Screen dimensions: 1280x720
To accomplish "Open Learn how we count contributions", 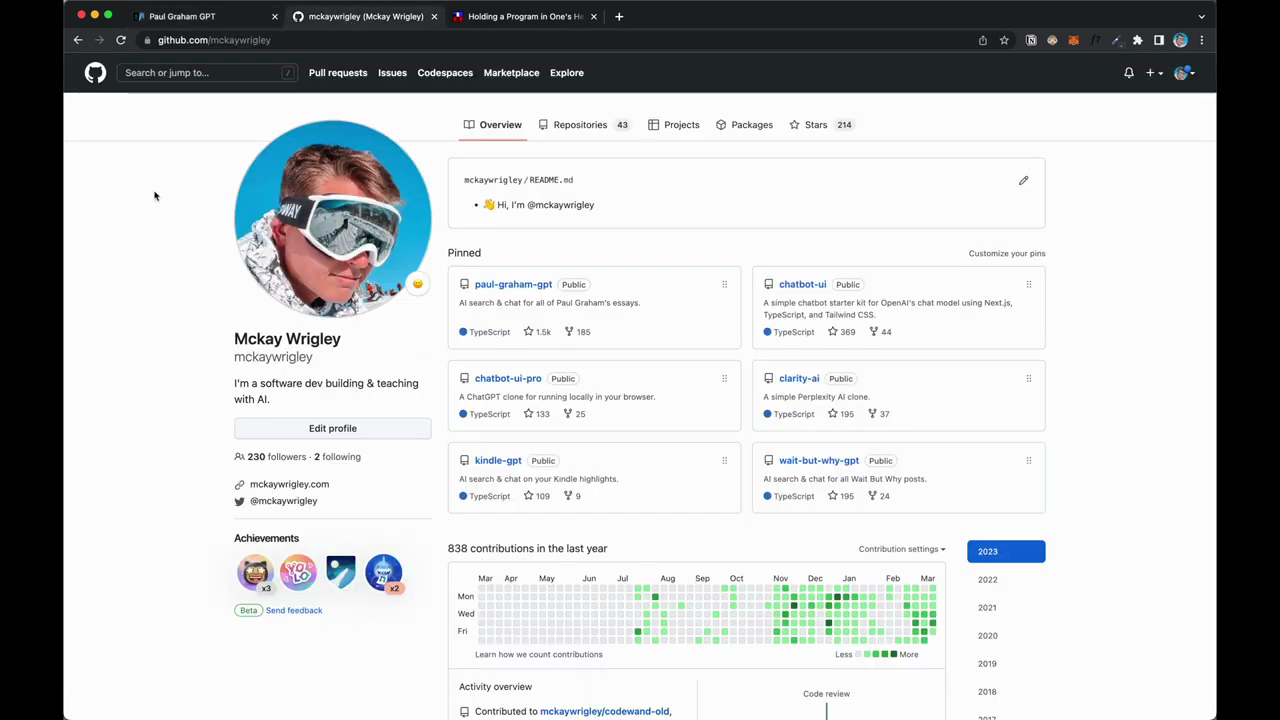I will 539,655.
